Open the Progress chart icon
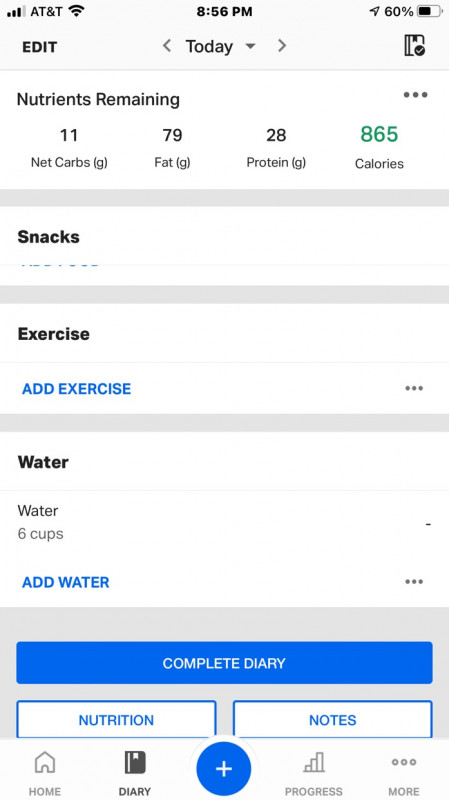449x800 pixels. (x=313, y=762)
